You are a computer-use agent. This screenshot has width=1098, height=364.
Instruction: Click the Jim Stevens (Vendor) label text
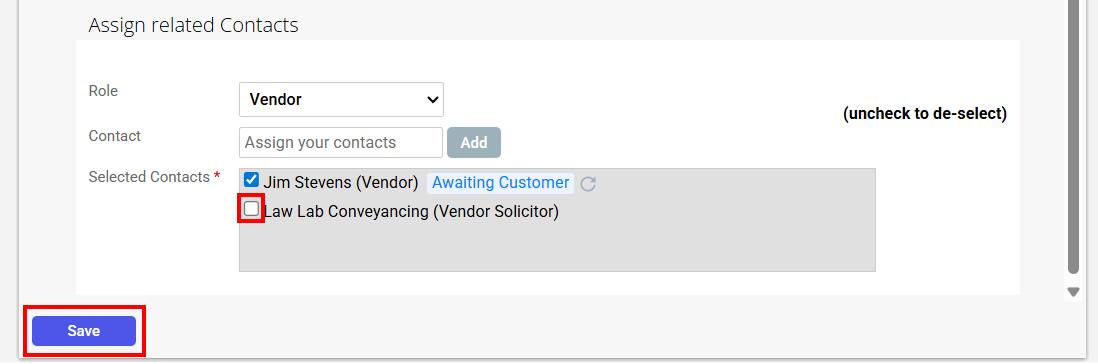tap(341, 183)
